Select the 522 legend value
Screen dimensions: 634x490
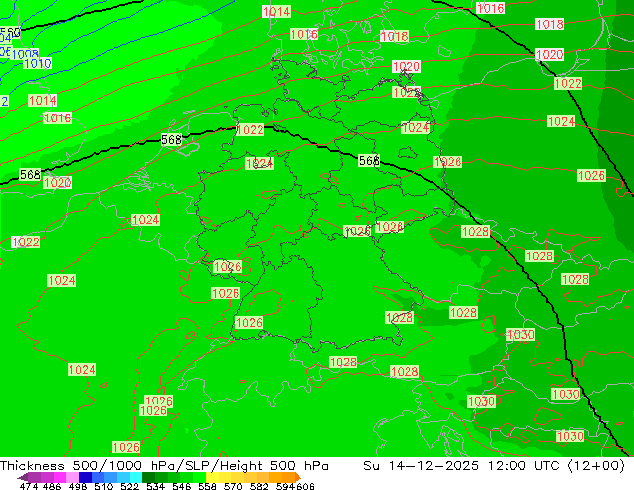[129, 486]
